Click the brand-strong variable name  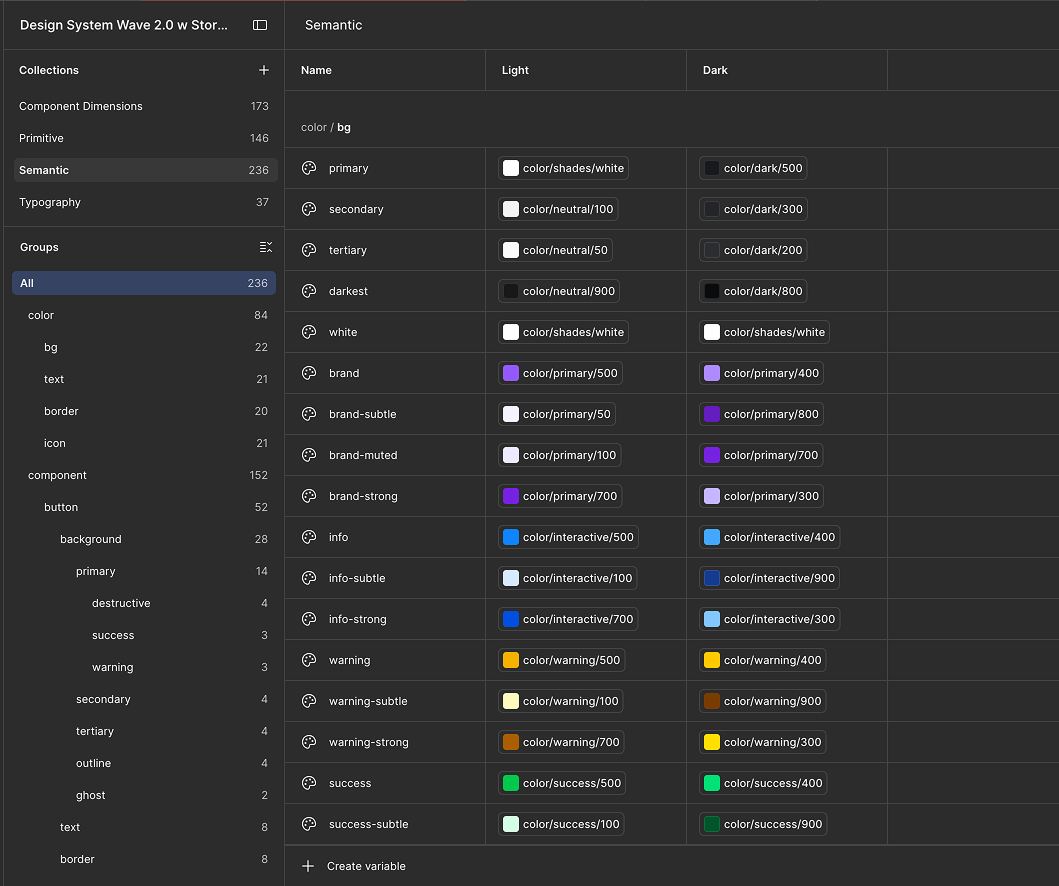click(363, 496)
